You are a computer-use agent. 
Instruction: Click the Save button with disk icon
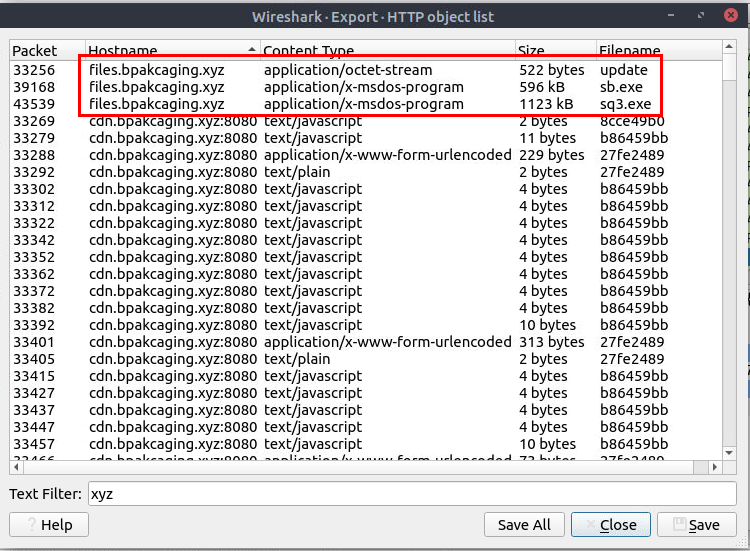click(x=695, y=525)
